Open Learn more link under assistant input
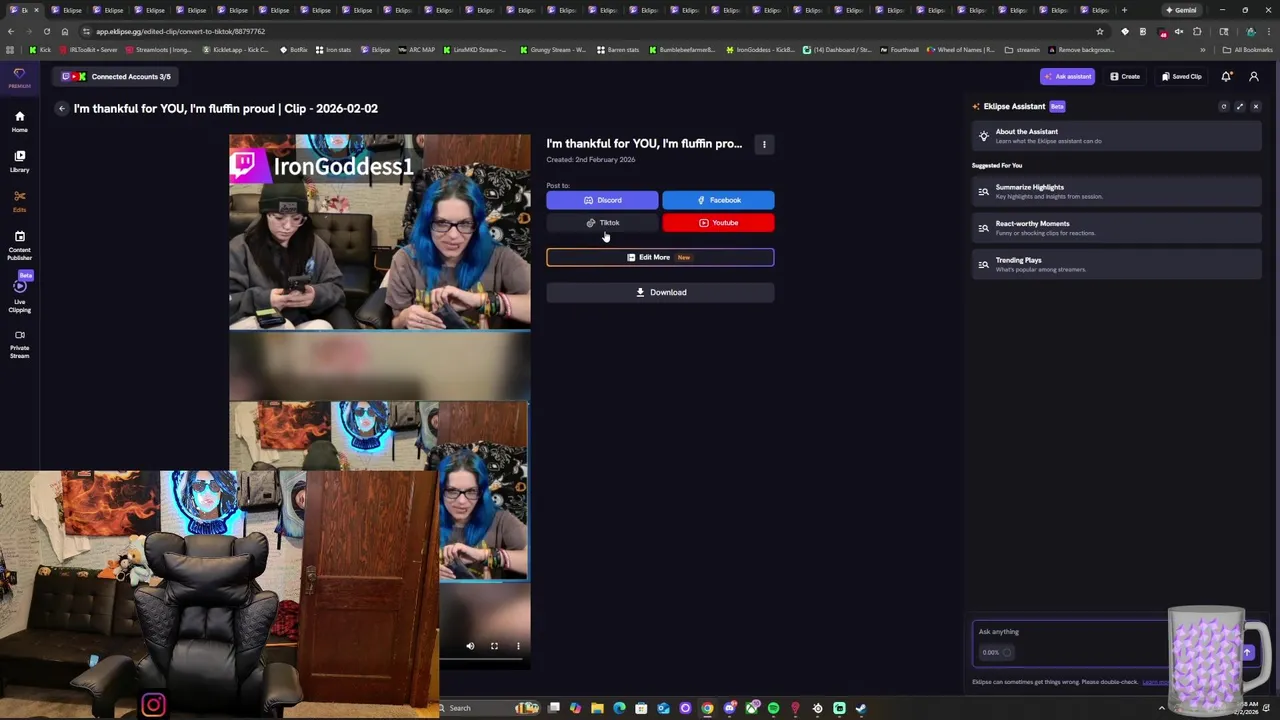1280x720 pixels. (1156, 682)
